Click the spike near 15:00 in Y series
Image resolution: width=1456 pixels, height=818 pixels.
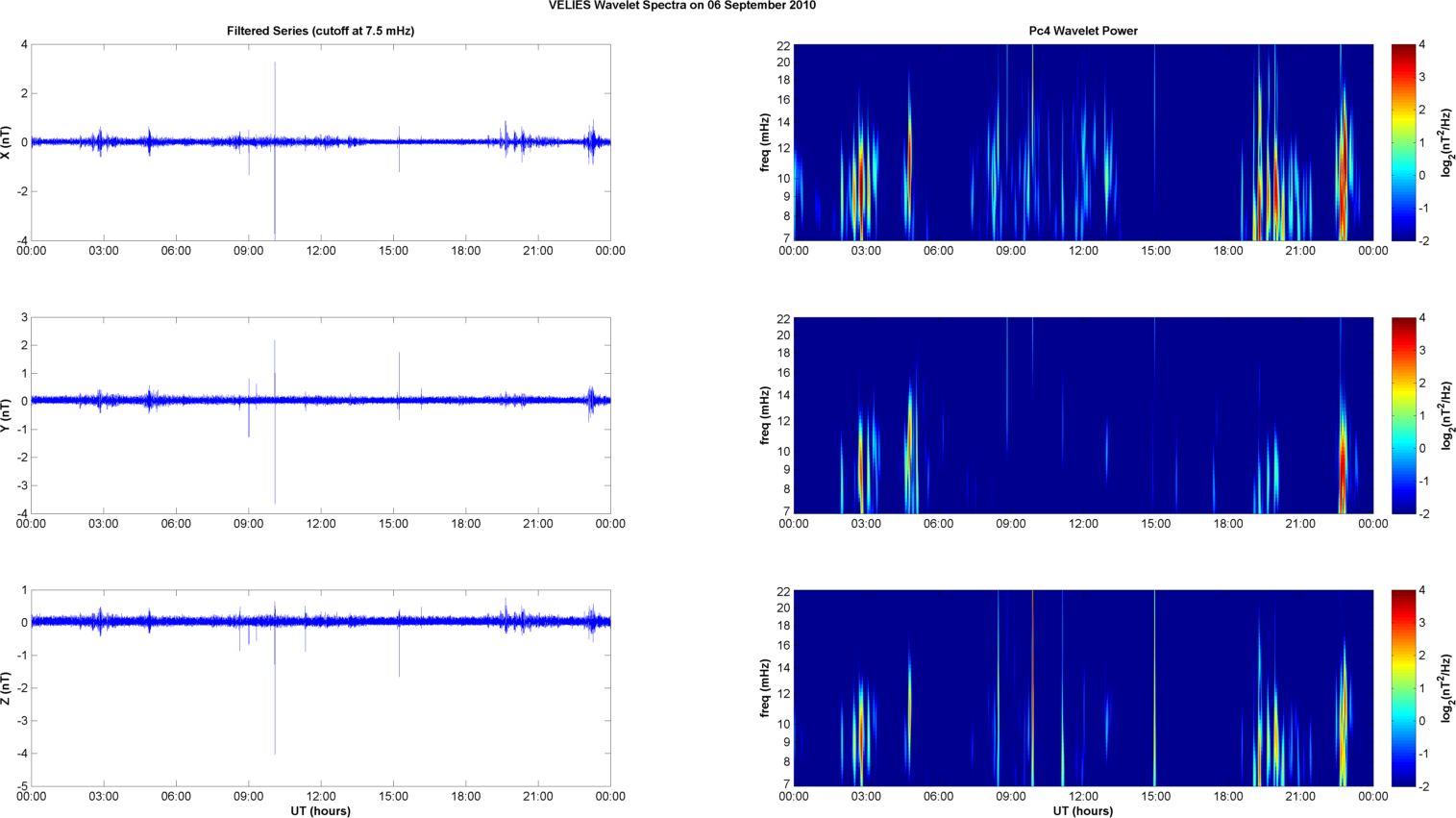399,370
